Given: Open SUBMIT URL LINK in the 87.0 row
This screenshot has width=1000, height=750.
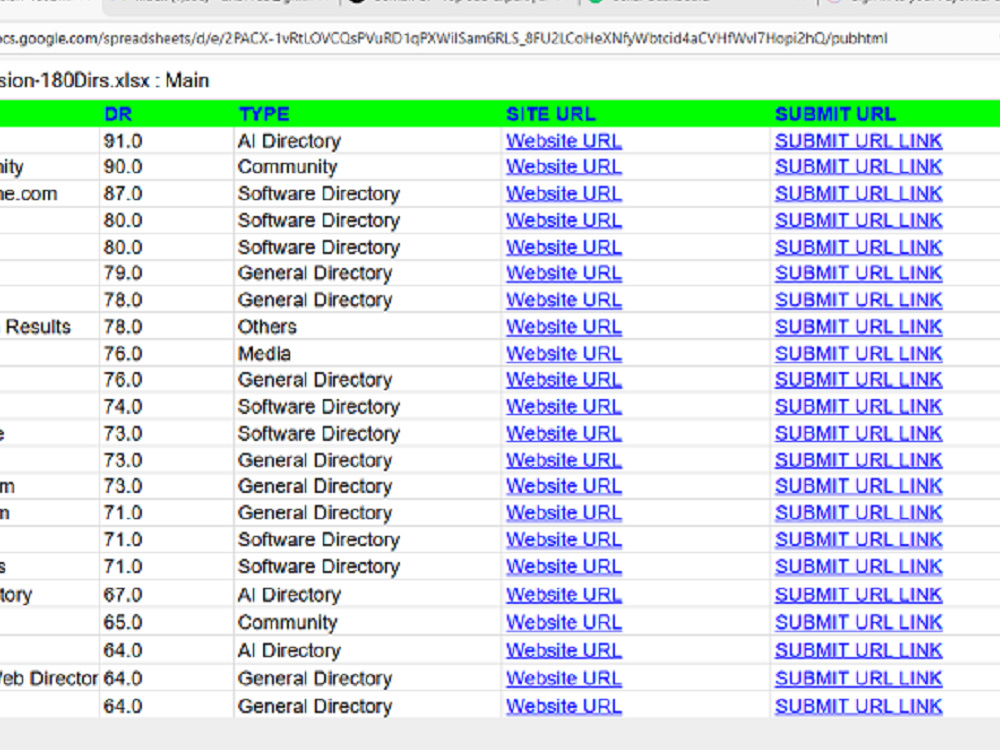Looking at the screenshot, I should [858, 193].
